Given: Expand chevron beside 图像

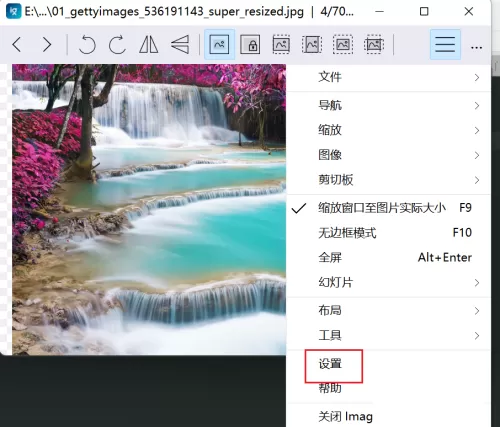Looking at the screenshot, I should (x=477, y=155).
